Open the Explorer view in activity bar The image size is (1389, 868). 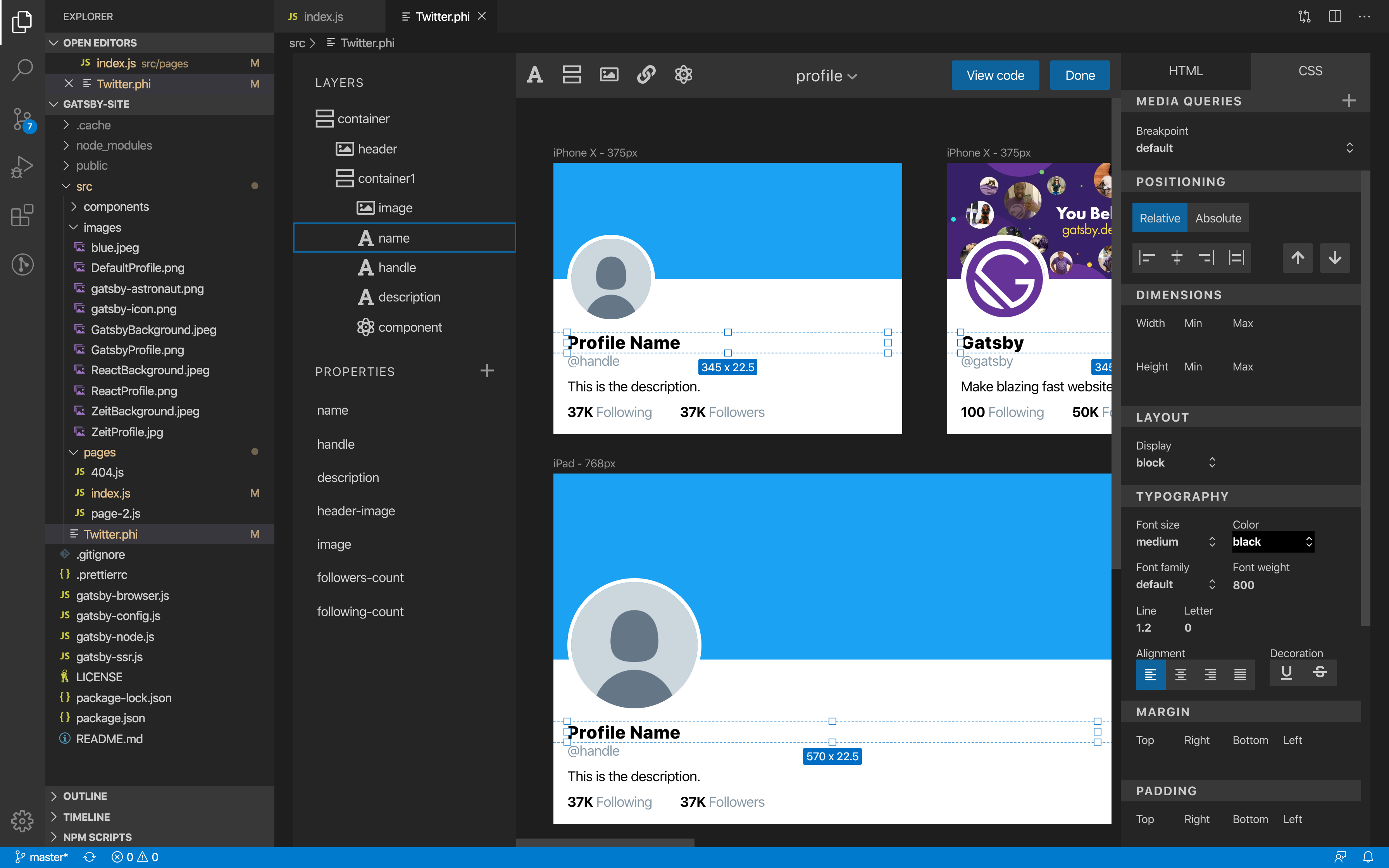(x=22, y=22)
